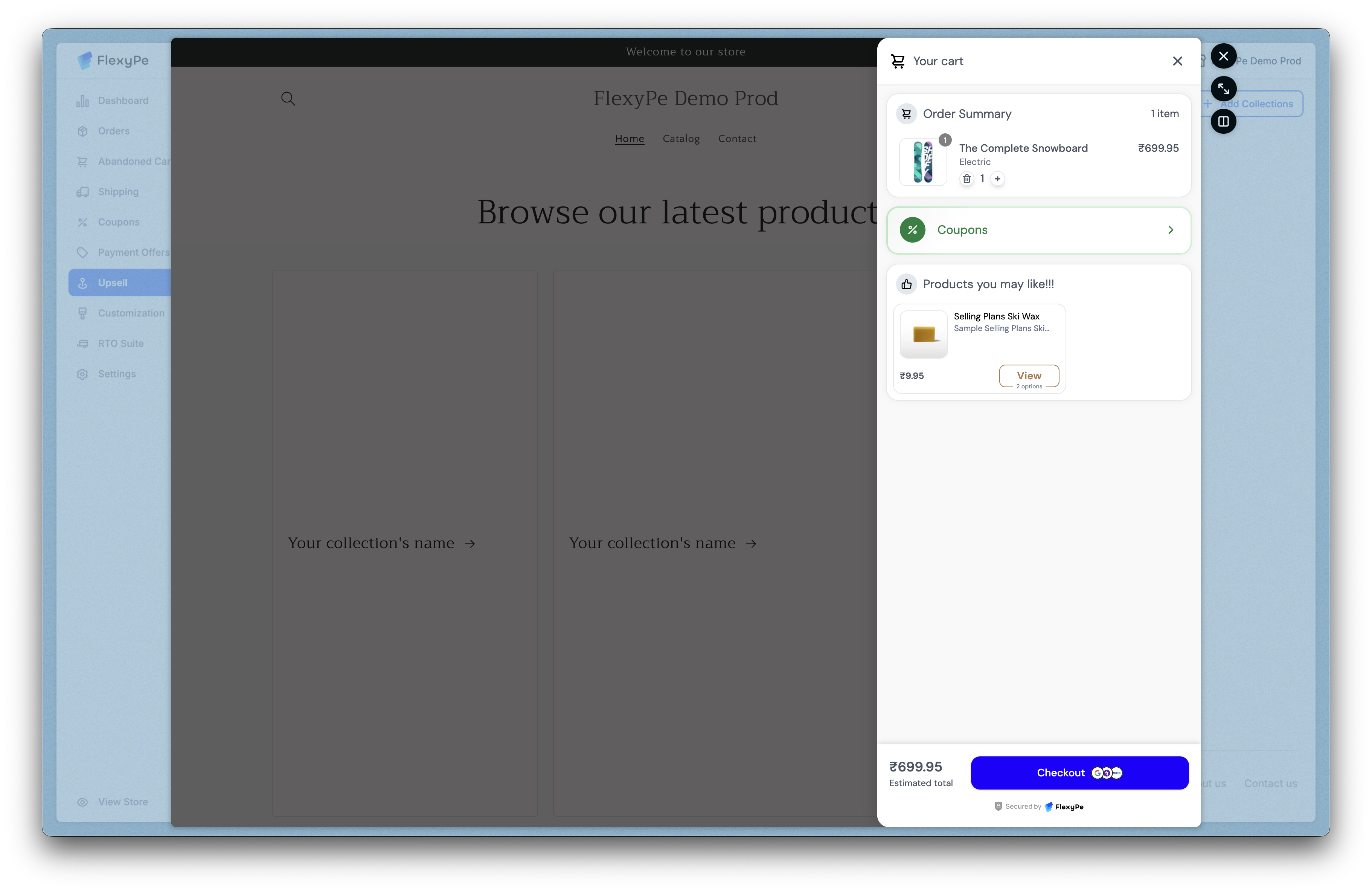Click the Complete Snowboard product image
Image resolution: width=1372 pixels, height=892 pixels.
click(x=923, y=163)
